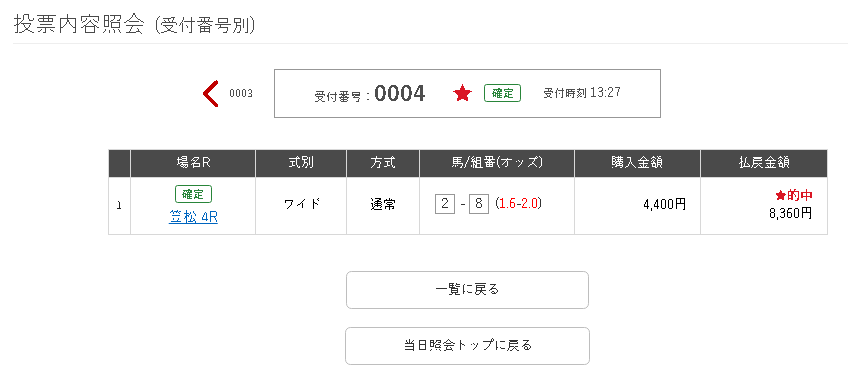The width and height of the screenshot is (848, 379).
Task: Click the ★的中 hit marker
Action: tap(794, 196)
